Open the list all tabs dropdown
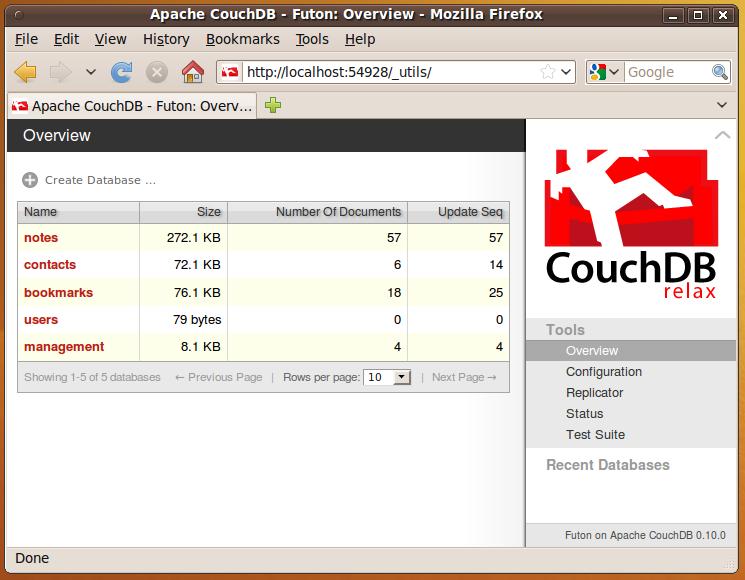The height and width of the screenshot is (580, 745). 723,105
